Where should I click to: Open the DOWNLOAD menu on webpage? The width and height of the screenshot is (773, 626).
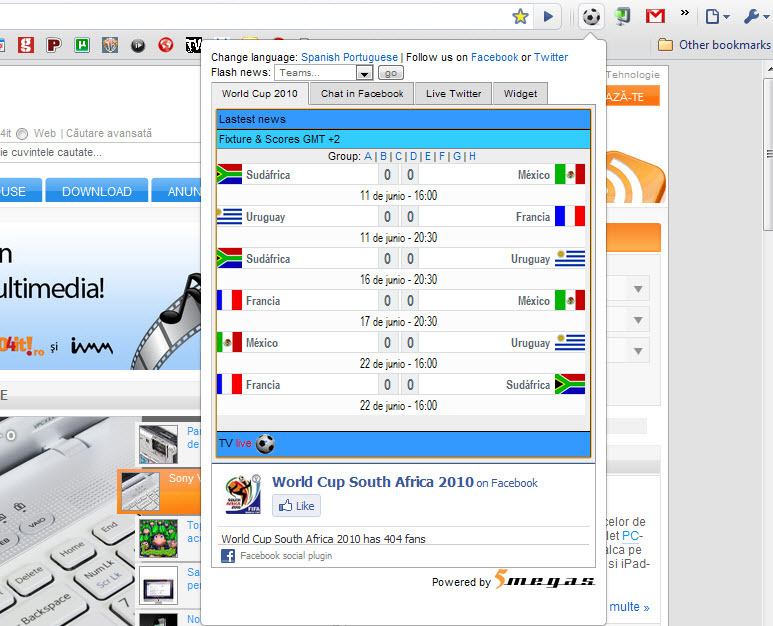point(97,191)
